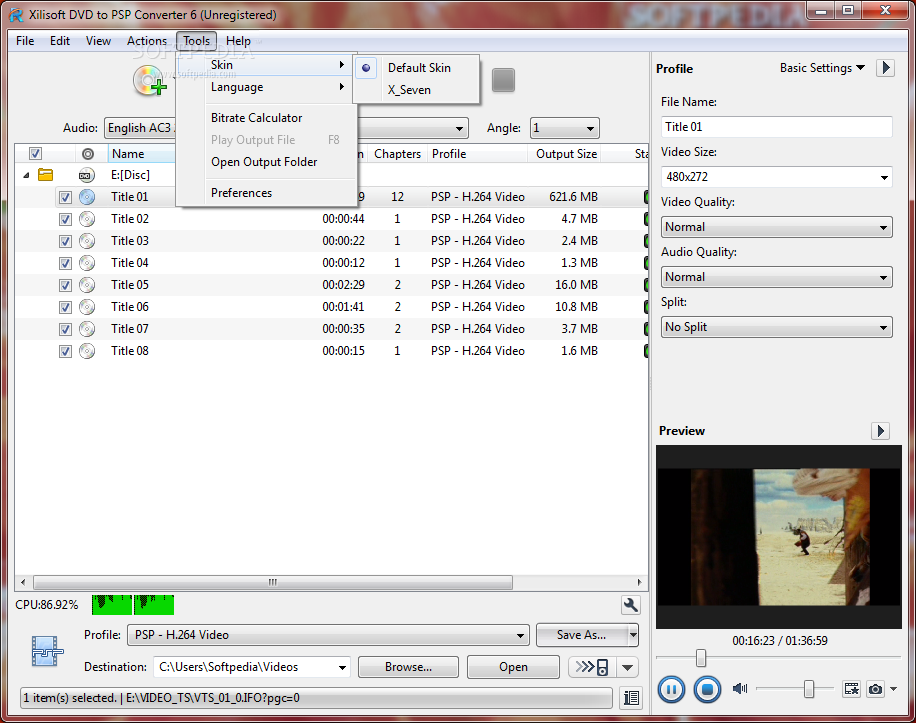This screenshot has height=723, width=916.
Task: Open the Audio Quality dropdown
Action: [776, 277]
